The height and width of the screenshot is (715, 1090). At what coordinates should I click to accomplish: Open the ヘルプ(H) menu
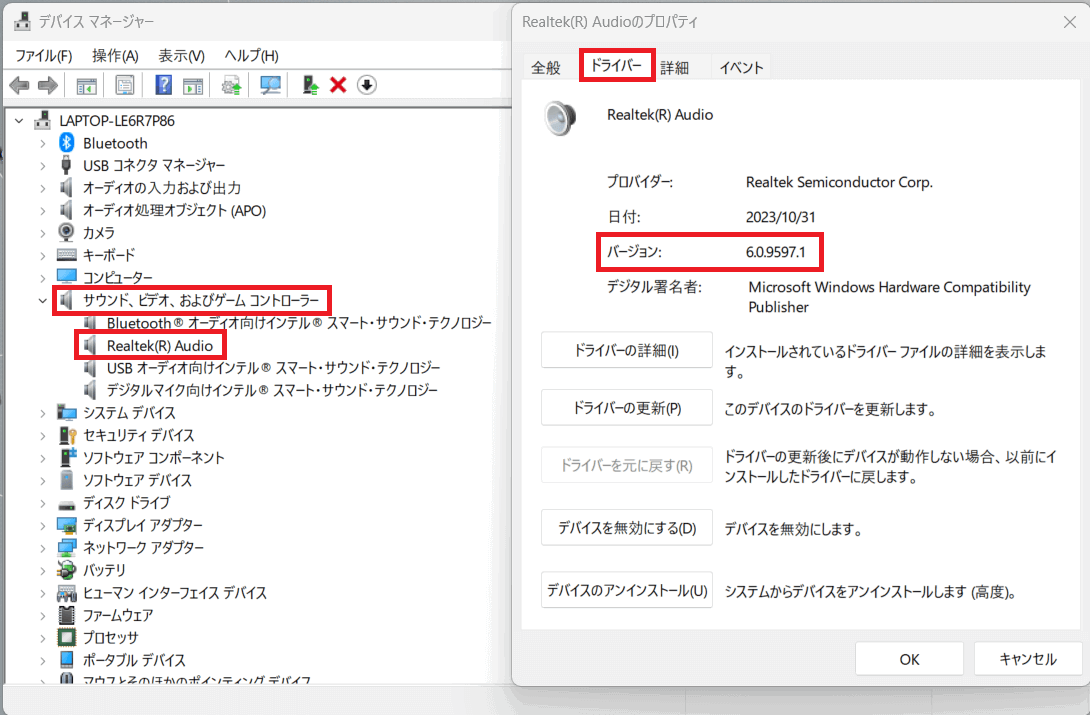click(x=251, y=56)
